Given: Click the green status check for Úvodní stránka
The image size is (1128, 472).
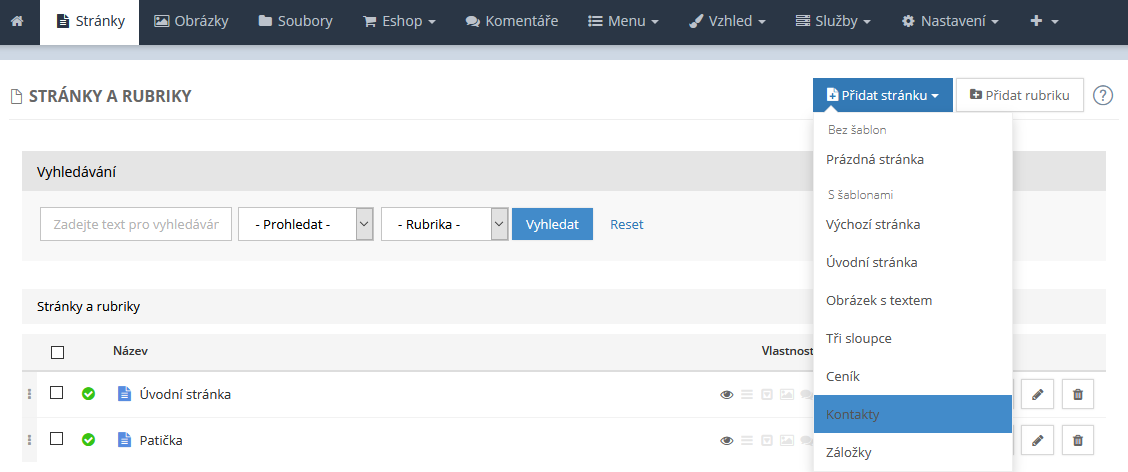Looking at the screenshot, I should pyautogui.click(x=88, y=394).
